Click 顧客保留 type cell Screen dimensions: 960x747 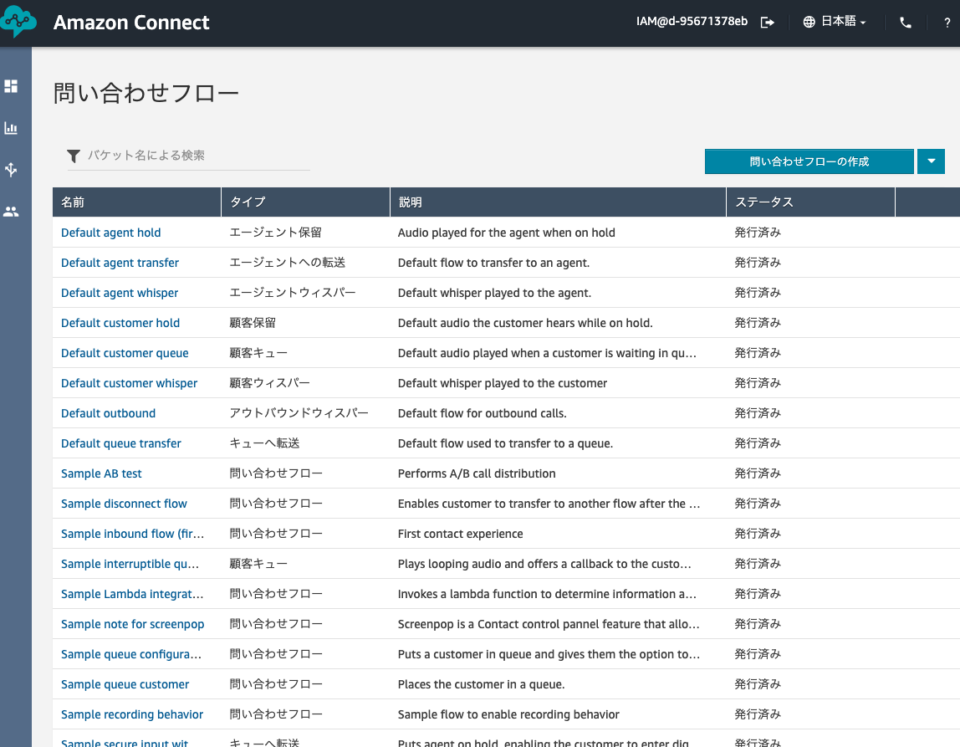(253, 323)
